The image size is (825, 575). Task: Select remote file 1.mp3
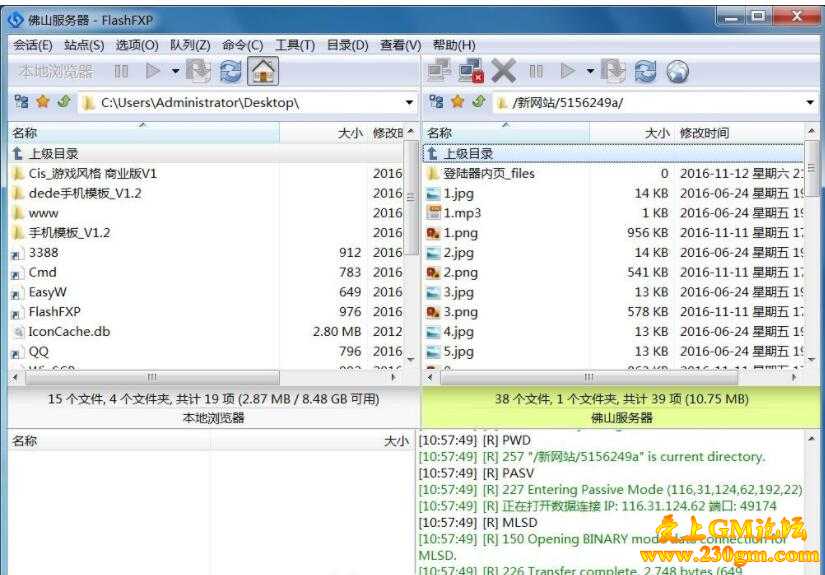click(x=613, y=213)
